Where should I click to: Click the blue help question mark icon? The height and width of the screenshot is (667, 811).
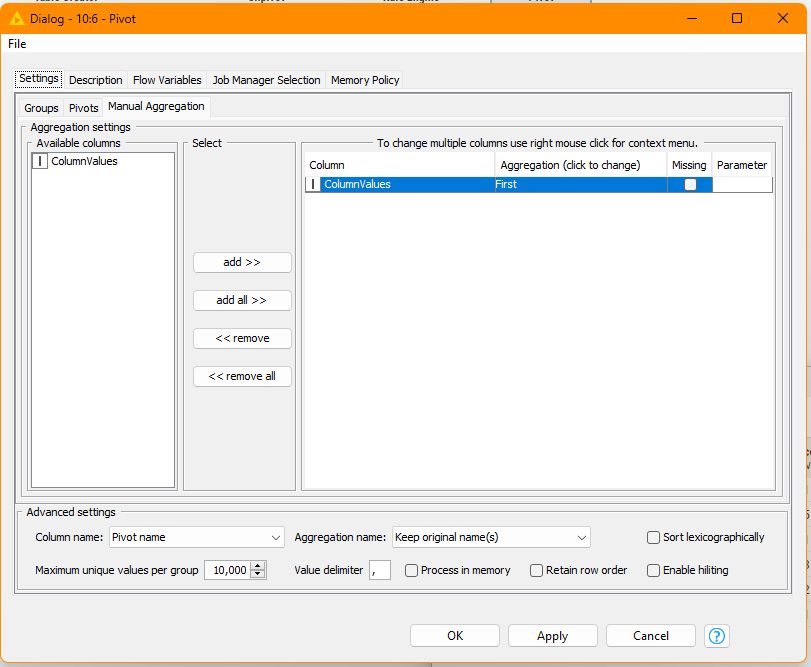point(716,636)
